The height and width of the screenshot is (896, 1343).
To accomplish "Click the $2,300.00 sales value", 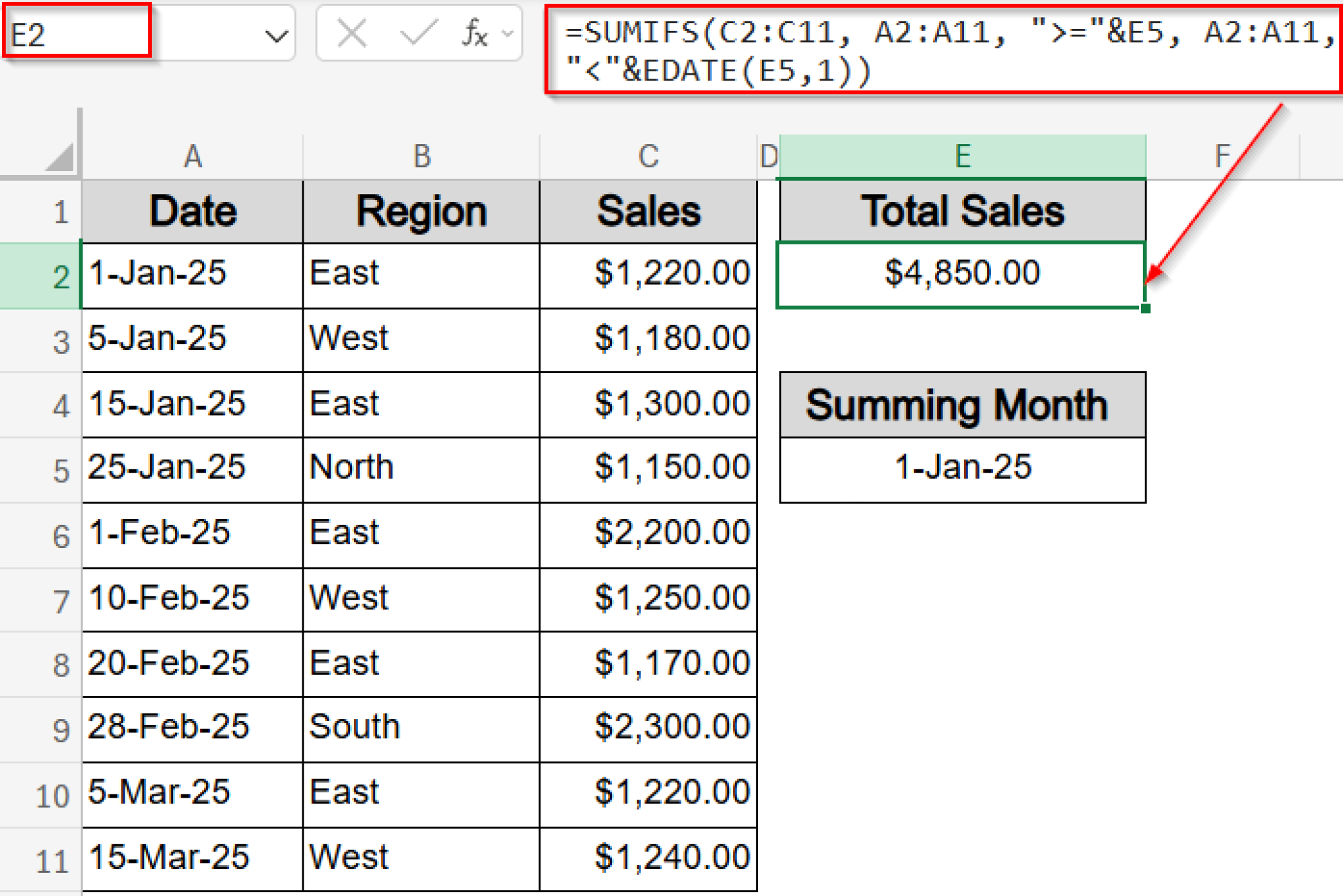I will [648, 726].
